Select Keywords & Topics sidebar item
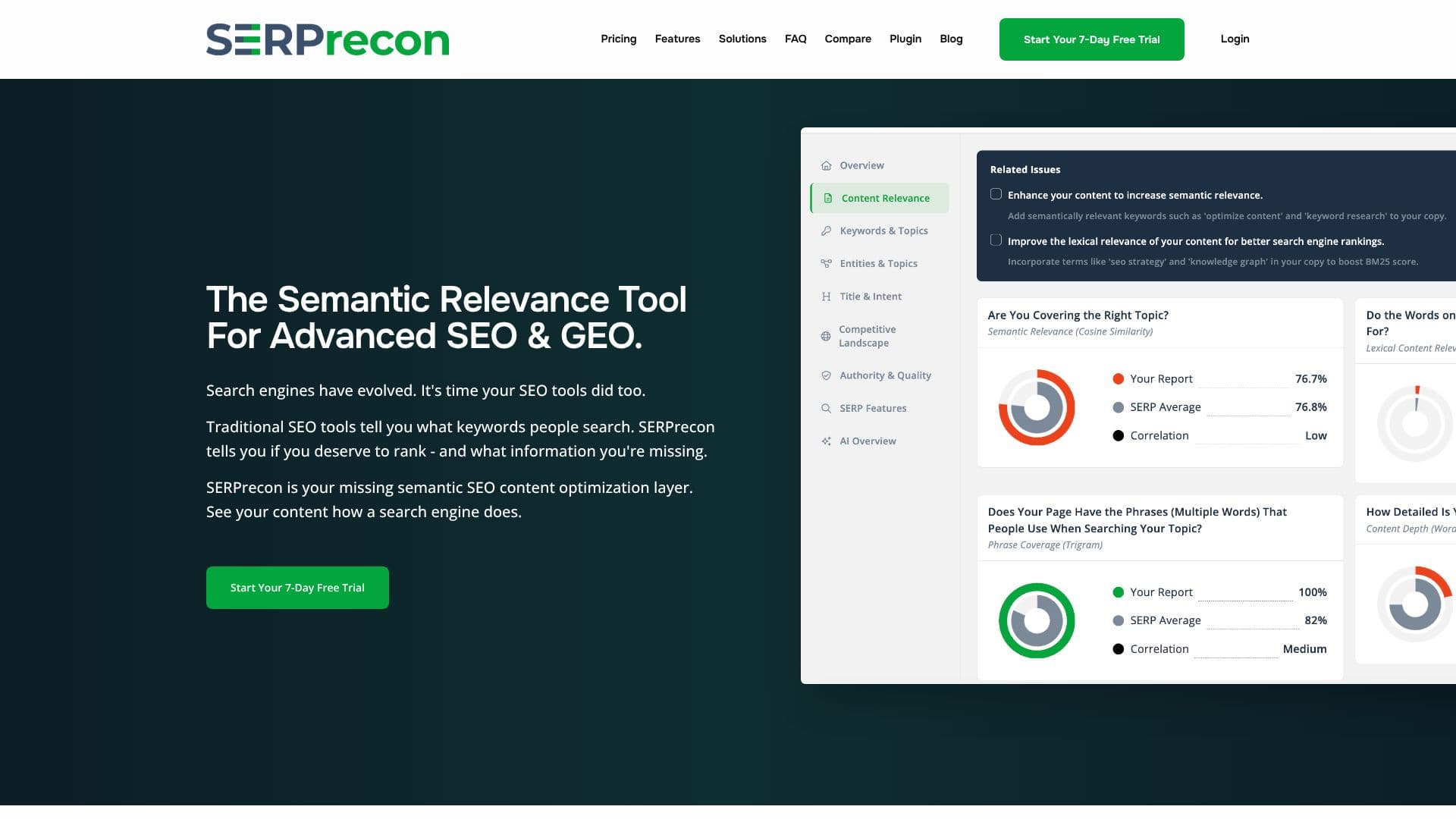1456x819 pixels. tap(880, 231)
